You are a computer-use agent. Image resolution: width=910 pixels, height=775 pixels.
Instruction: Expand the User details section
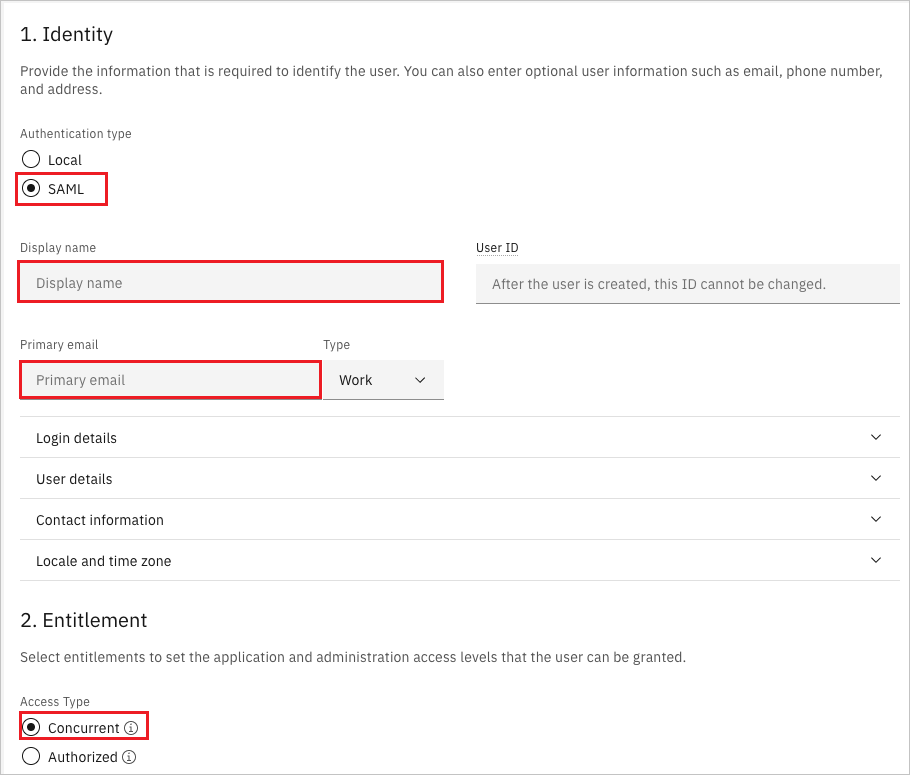click(x=460, y=478)
